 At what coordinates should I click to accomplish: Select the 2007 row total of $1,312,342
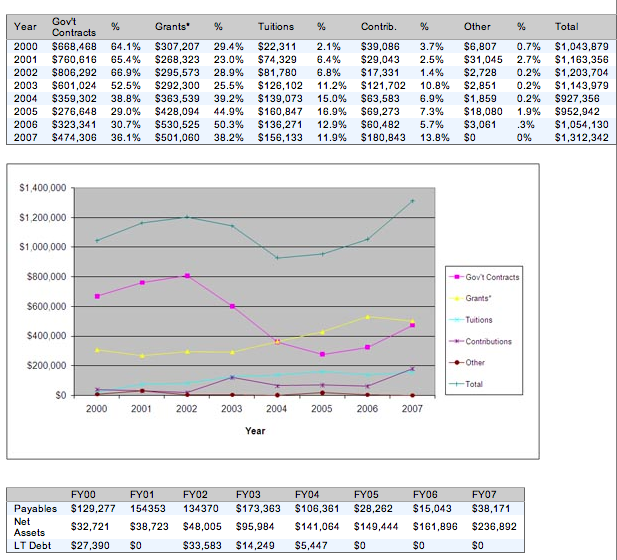coord(581,137)
